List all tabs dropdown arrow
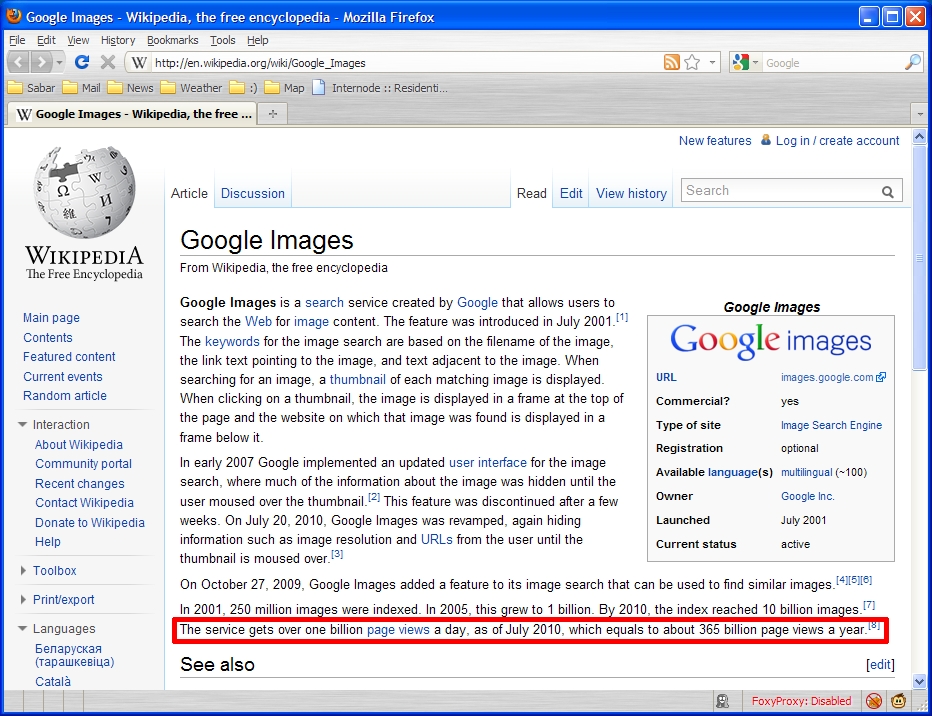Viewport: 932px width, 716px height. coord(920,113)
